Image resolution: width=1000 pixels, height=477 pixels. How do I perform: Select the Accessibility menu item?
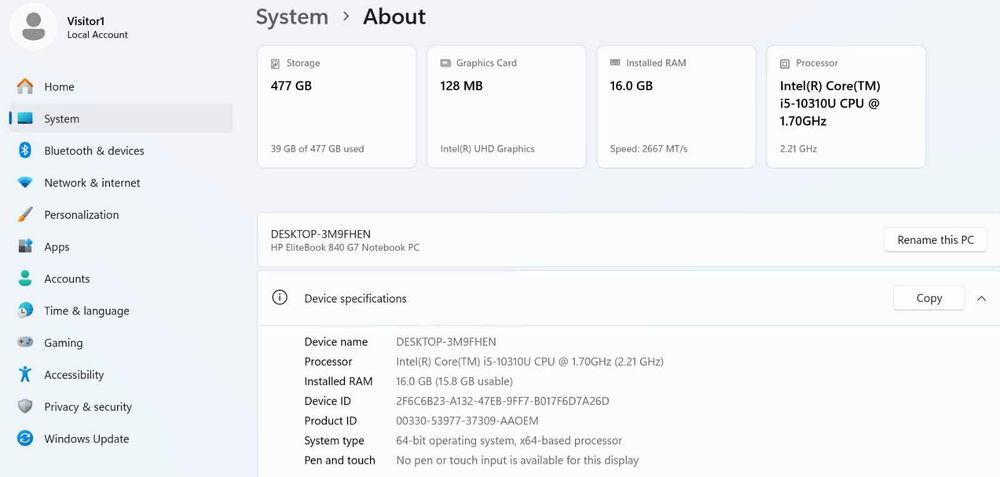(x=74, y=375)
